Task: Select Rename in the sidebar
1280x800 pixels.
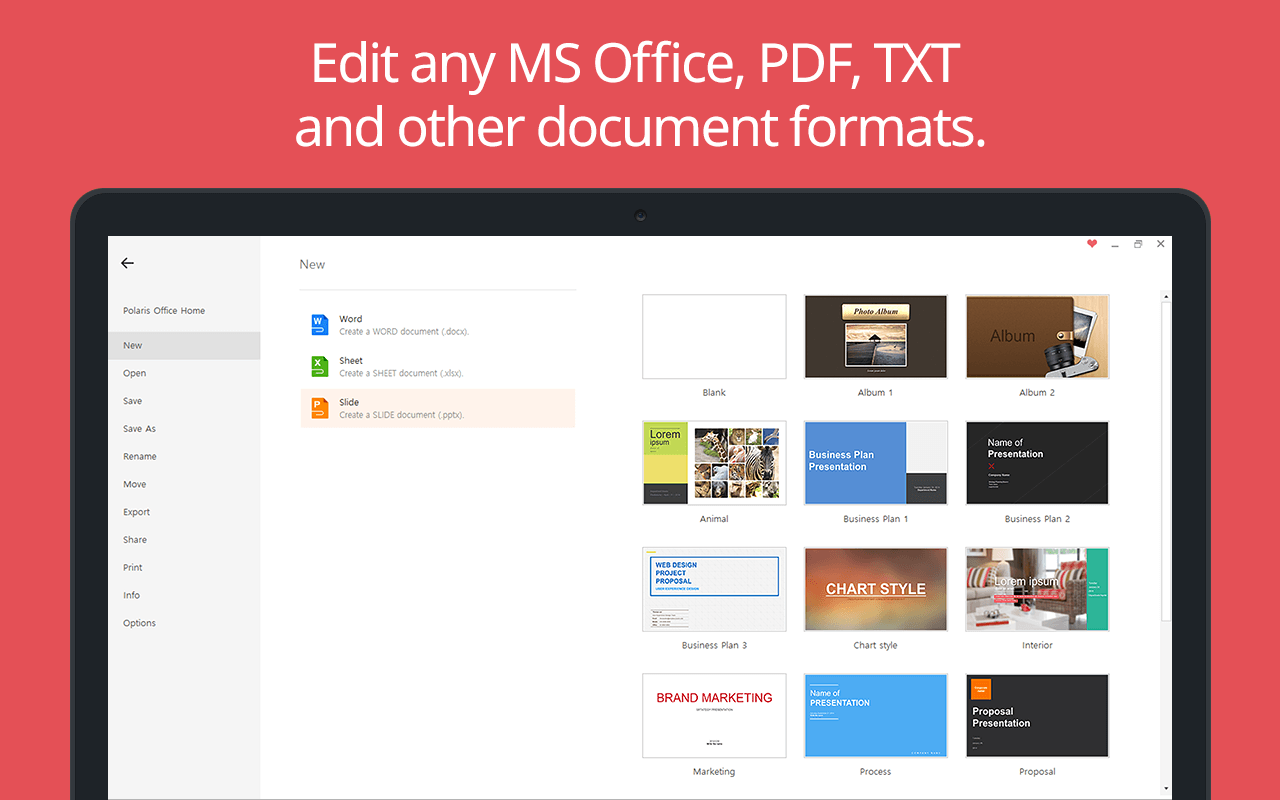Action: pyautogui.click(x=184, y=457)
